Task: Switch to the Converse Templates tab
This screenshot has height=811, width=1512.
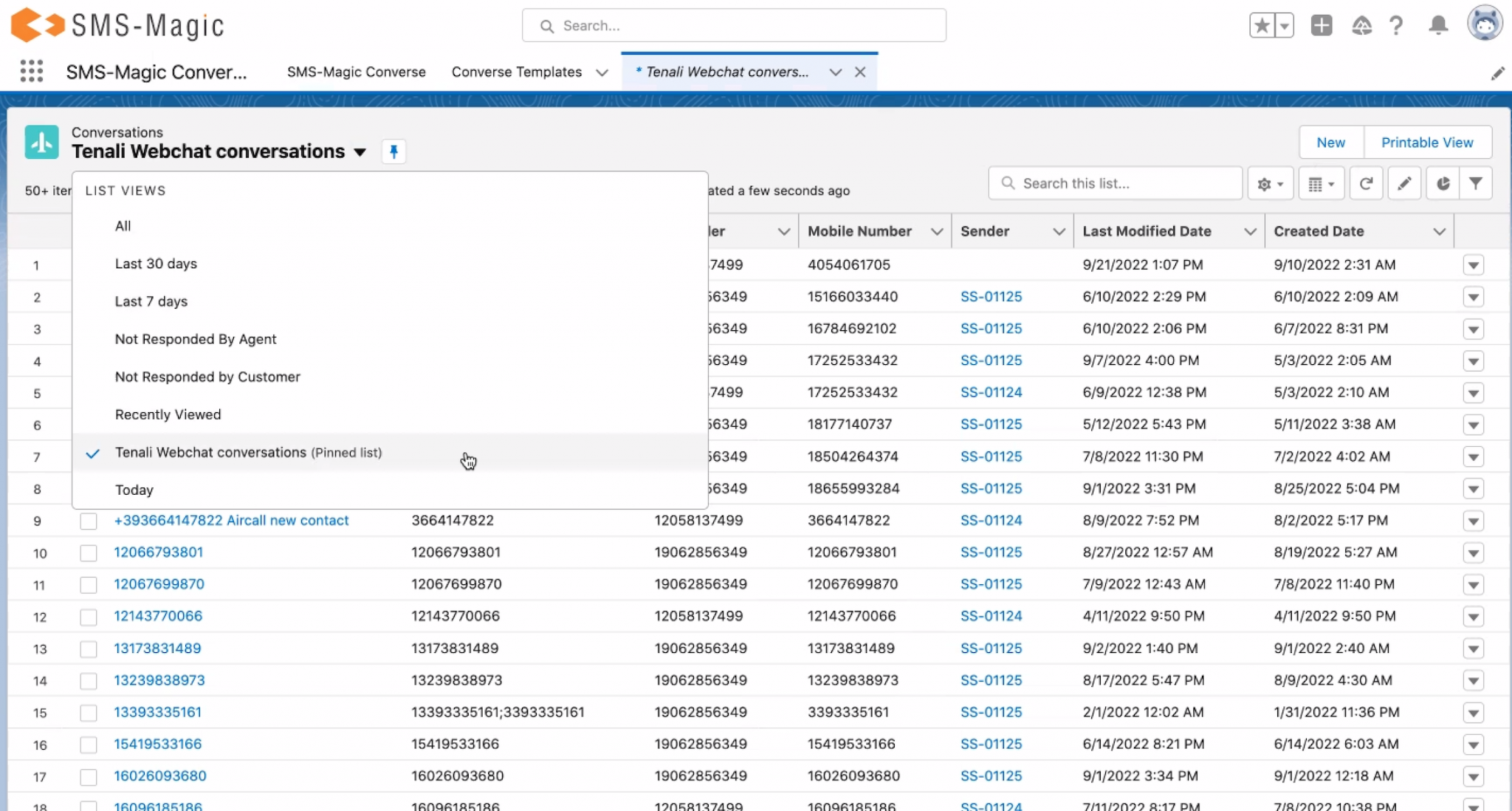Action: [x=517, y=72]
